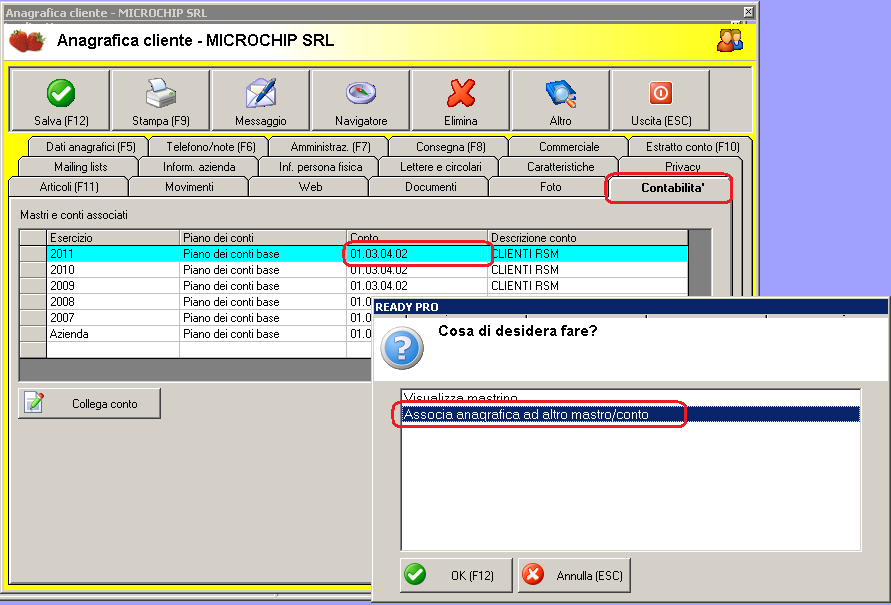
Task: Select the 2009 esercizio row
Action: 353,286
